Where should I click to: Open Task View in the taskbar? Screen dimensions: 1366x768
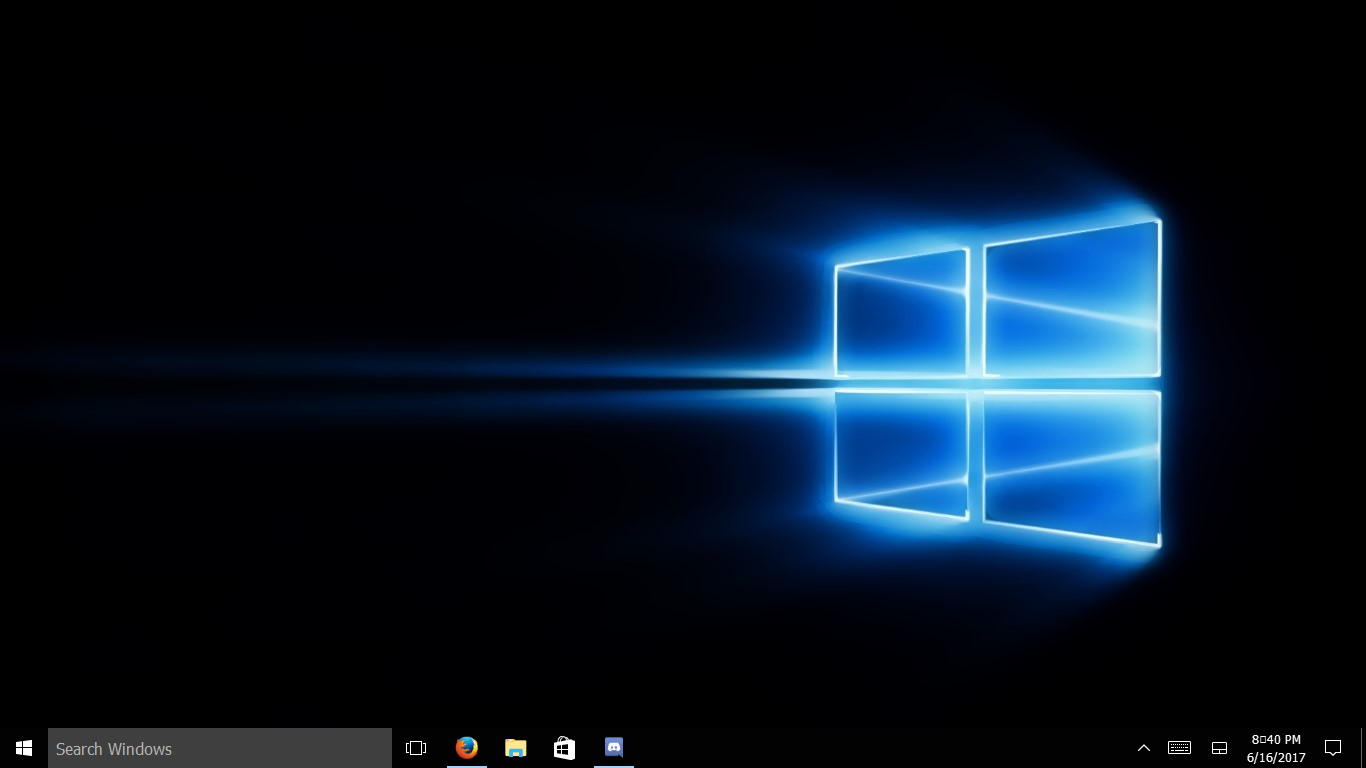point(416,748)
